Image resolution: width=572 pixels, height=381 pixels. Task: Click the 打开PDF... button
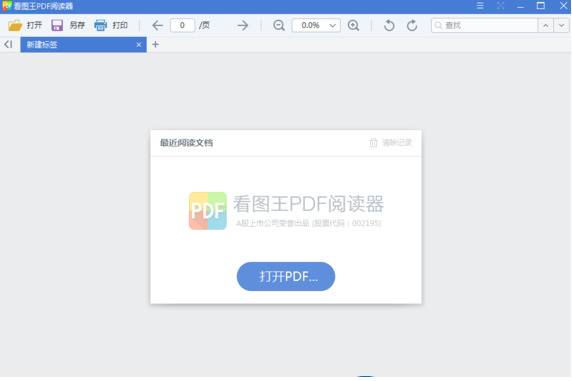[x=286, y=276]
